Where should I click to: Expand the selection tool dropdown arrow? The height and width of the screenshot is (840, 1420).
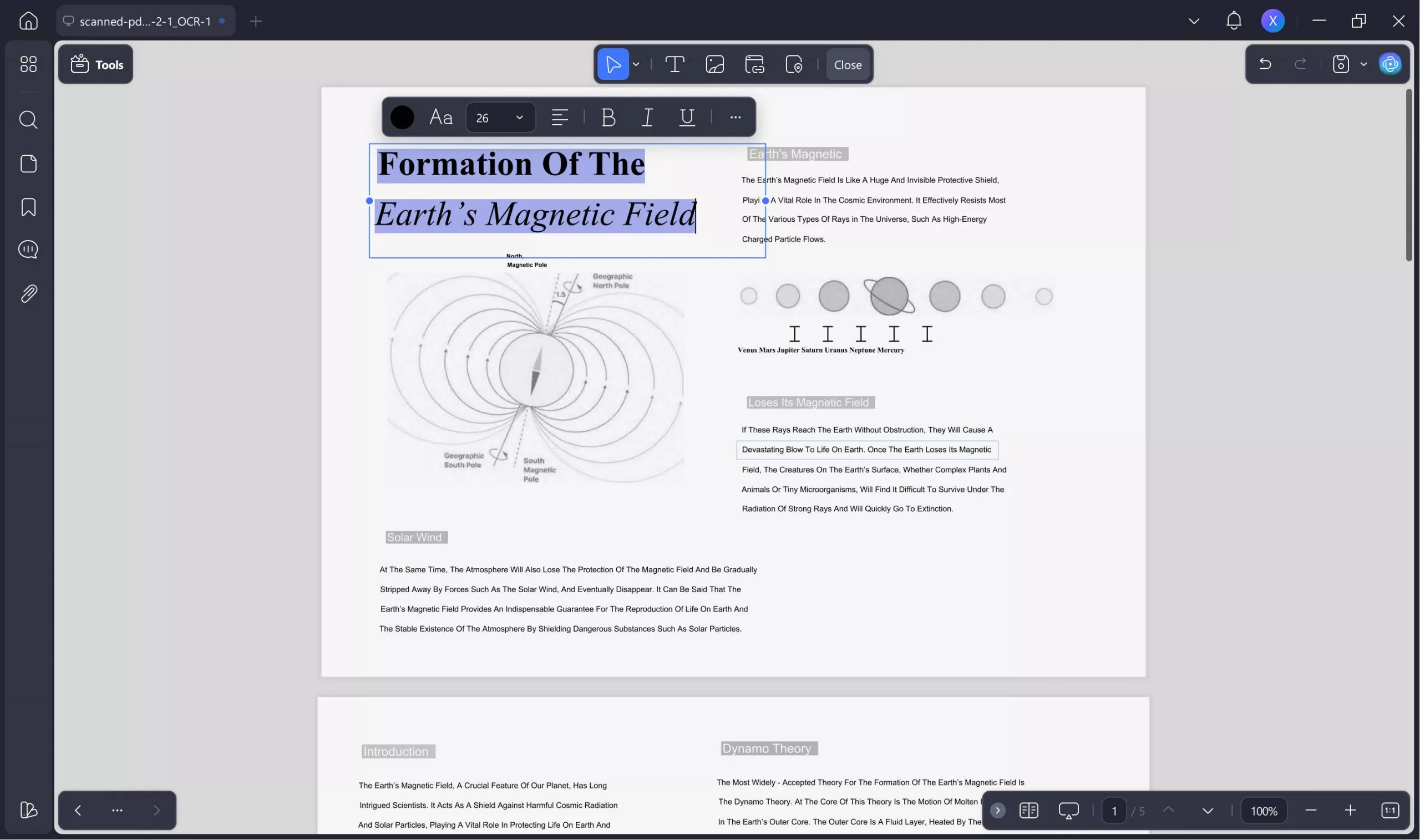[636, 64]
